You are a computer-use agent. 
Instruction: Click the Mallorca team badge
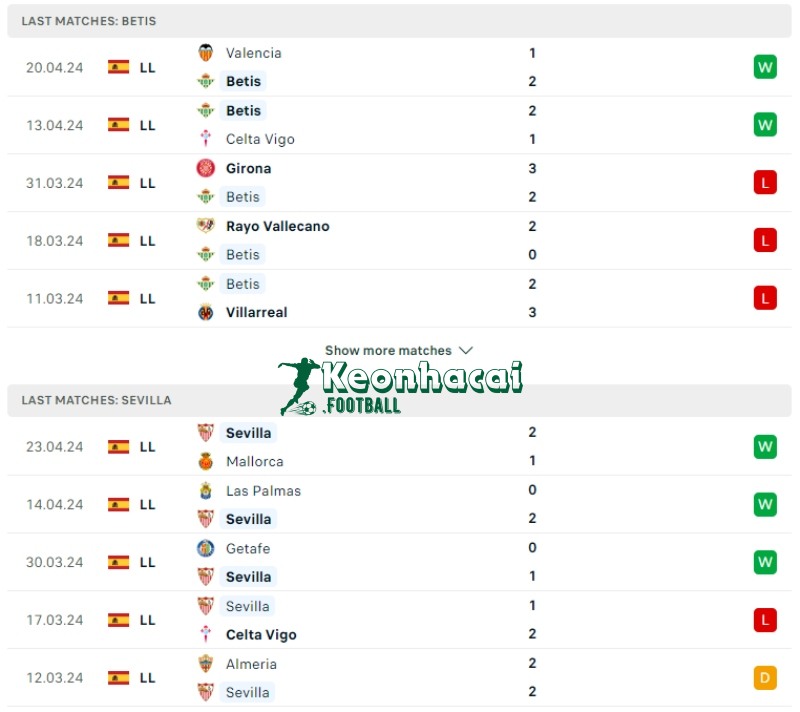[x=207, y=462]
